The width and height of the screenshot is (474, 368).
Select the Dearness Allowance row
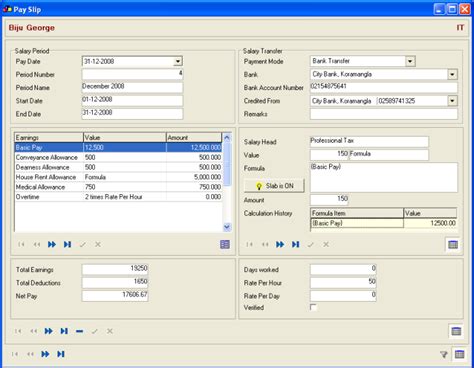[118, 167]
